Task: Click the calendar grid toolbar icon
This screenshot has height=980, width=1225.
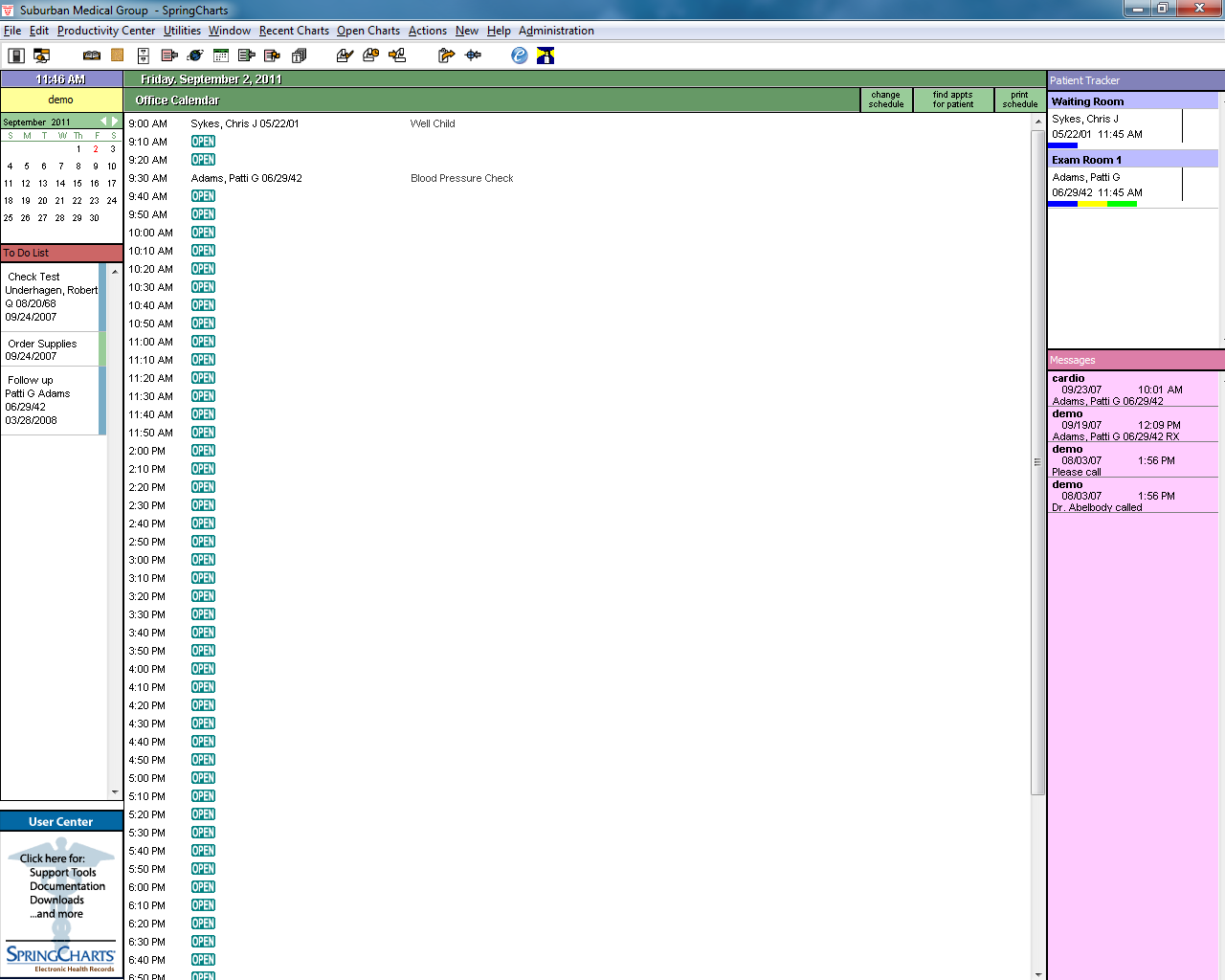Action: pos(221,56)
